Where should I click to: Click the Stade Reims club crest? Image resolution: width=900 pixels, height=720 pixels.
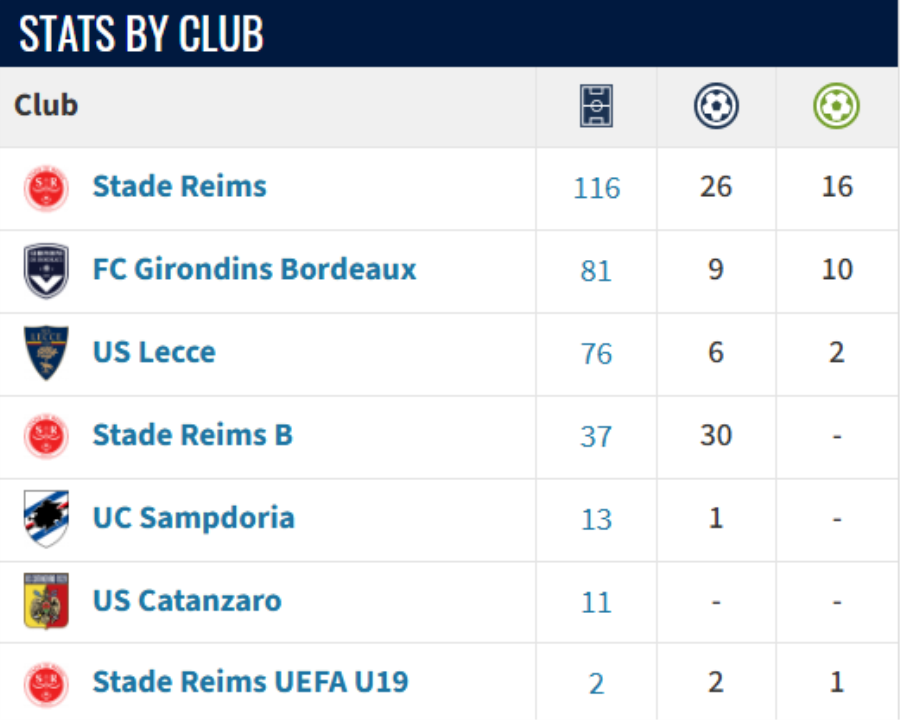click(x=46, y=188)
